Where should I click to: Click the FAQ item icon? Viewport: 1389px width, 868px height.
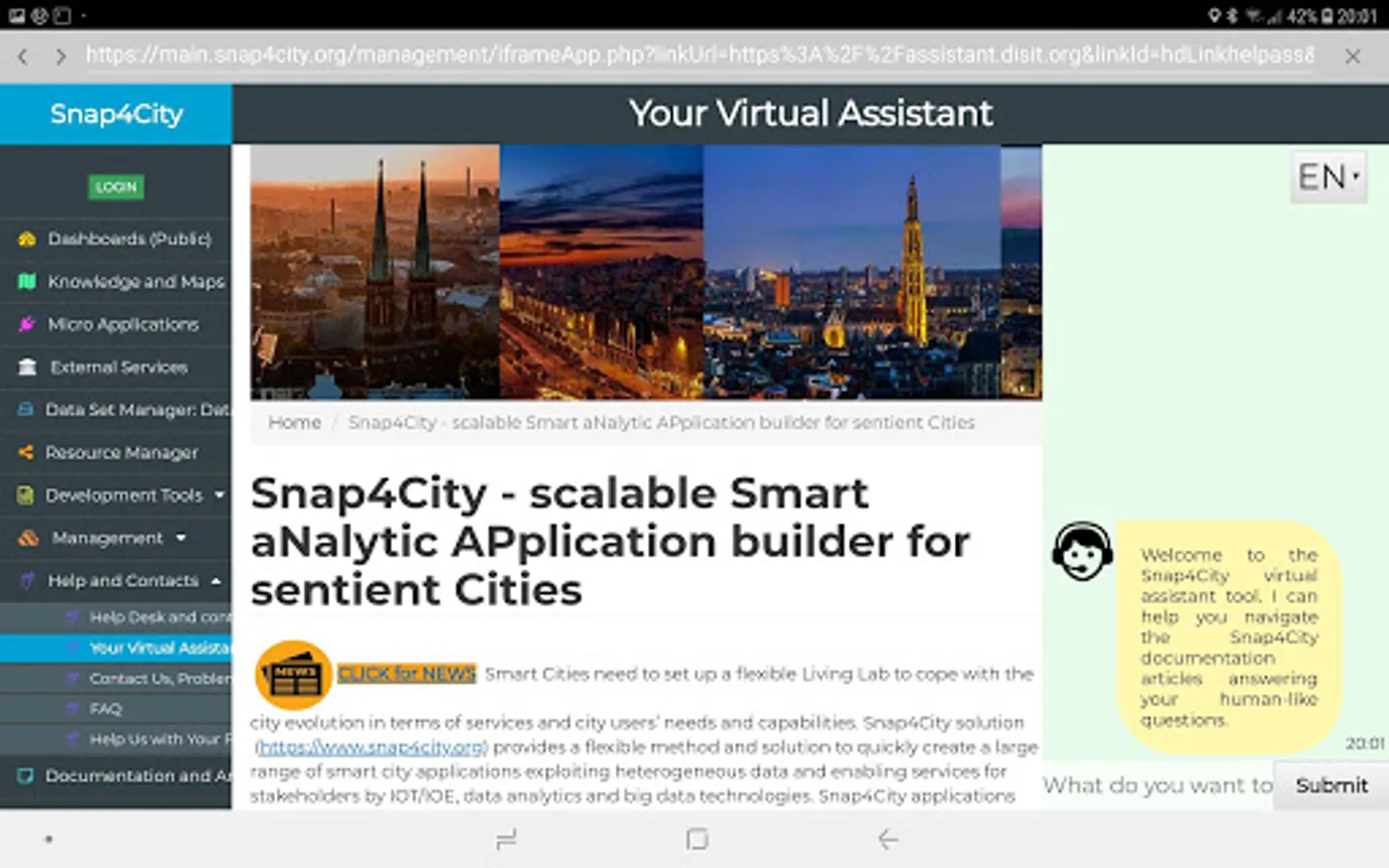point(72,709)
